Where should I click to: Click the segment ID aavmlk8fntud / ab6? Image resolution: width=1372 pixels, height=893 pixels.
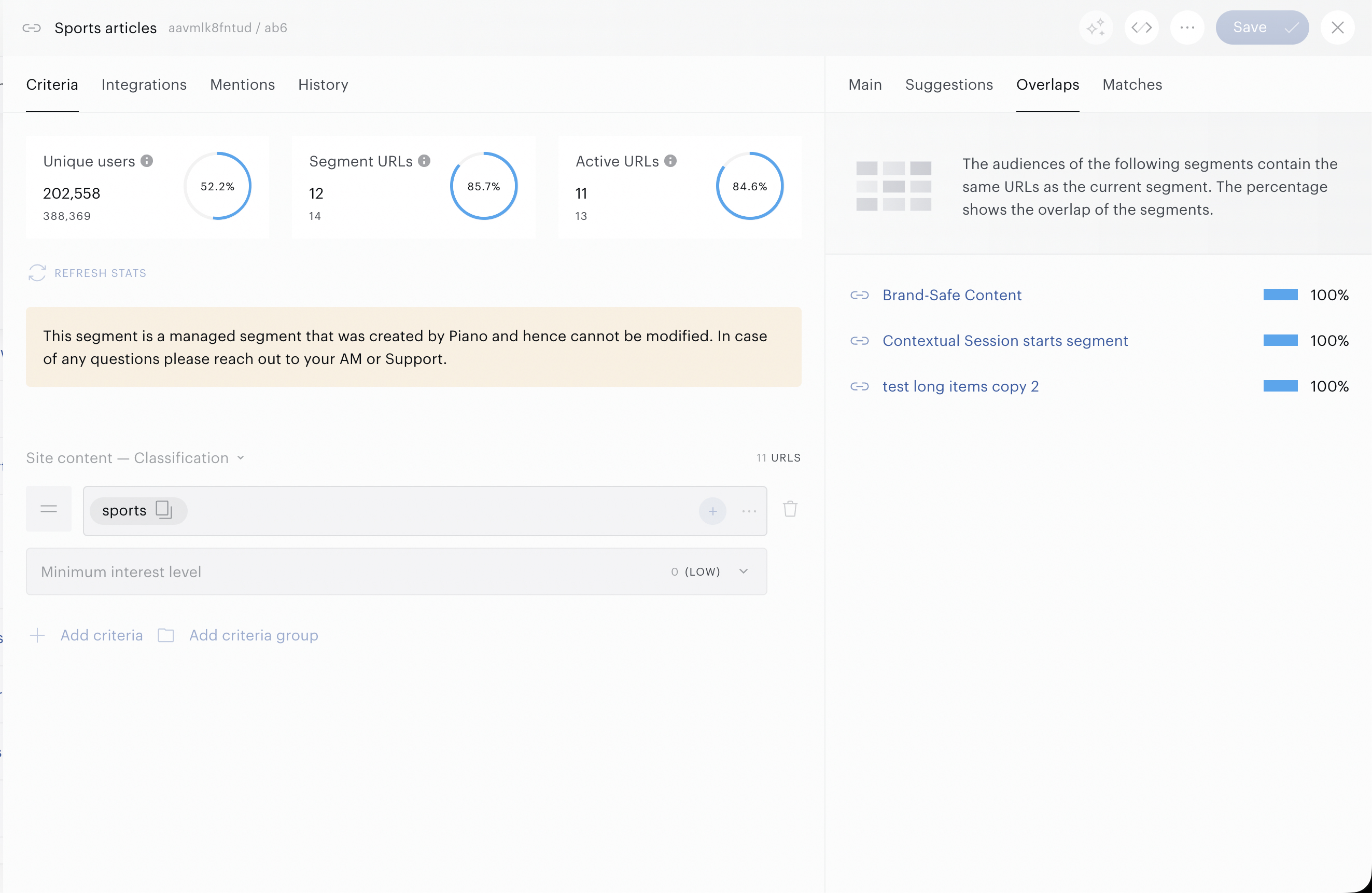228,27
